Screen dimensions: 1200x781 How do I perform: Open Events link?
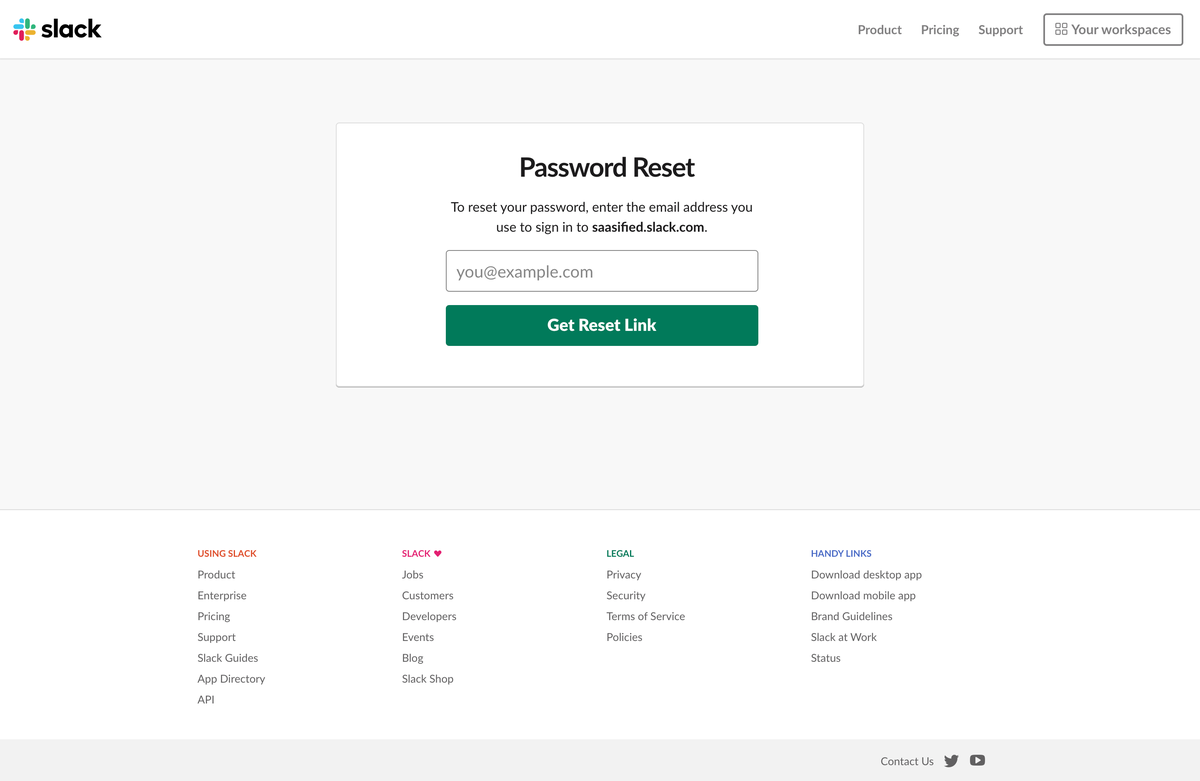point(418,637)
